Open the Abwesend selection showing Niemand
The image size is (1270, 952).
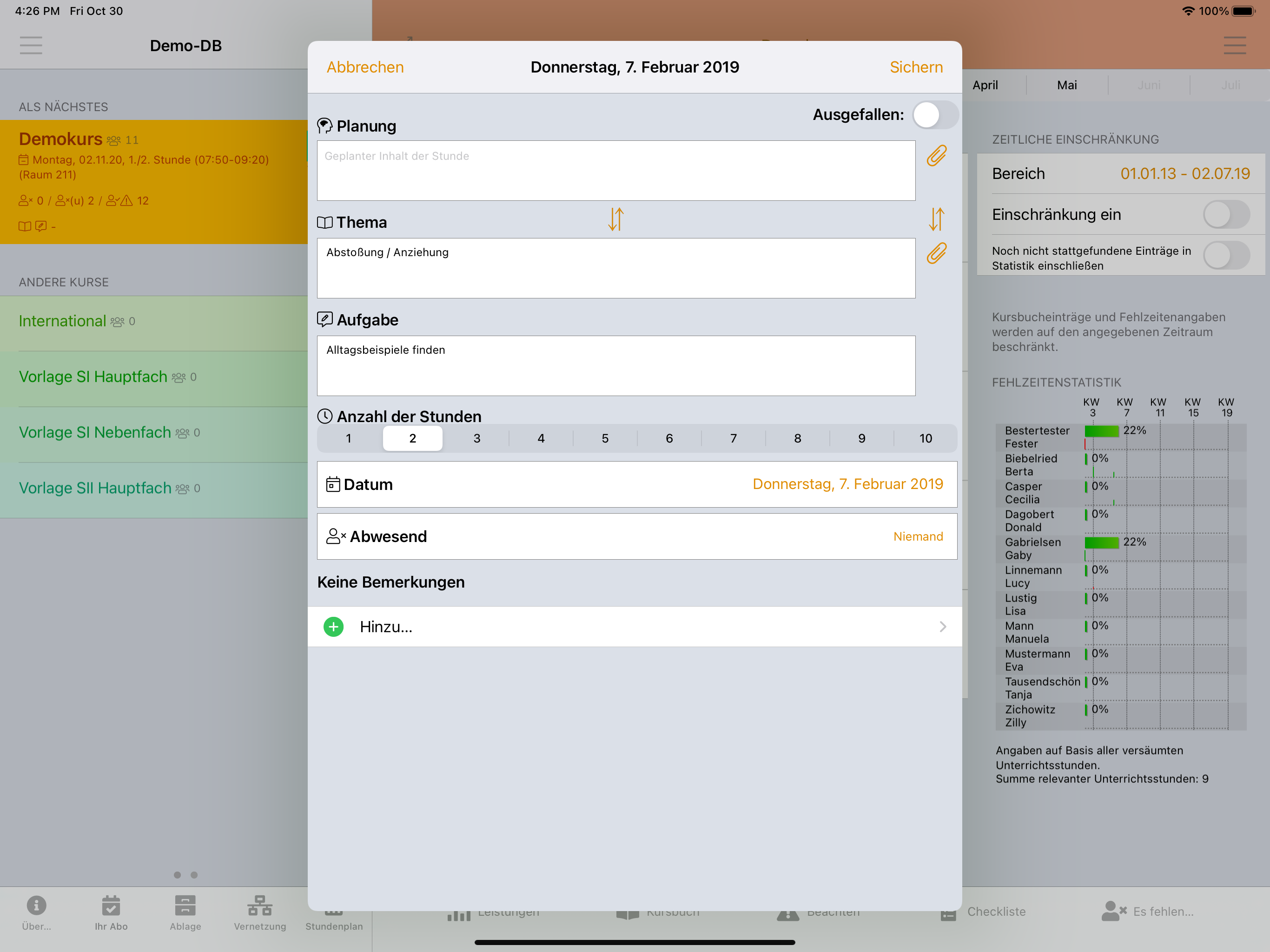pyautogui.click(x=636, y=536)
